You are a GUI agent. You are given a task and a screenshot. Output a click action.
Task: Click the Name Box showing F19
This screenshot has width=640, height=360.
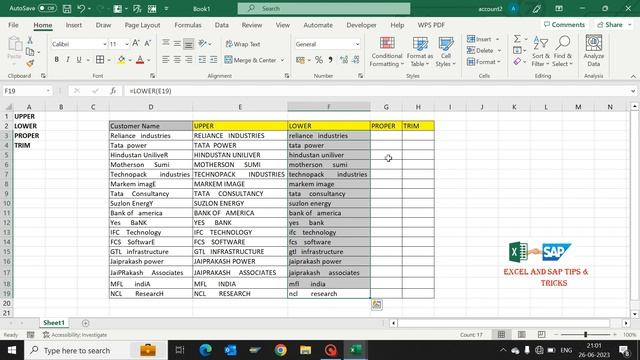point(27,91)
